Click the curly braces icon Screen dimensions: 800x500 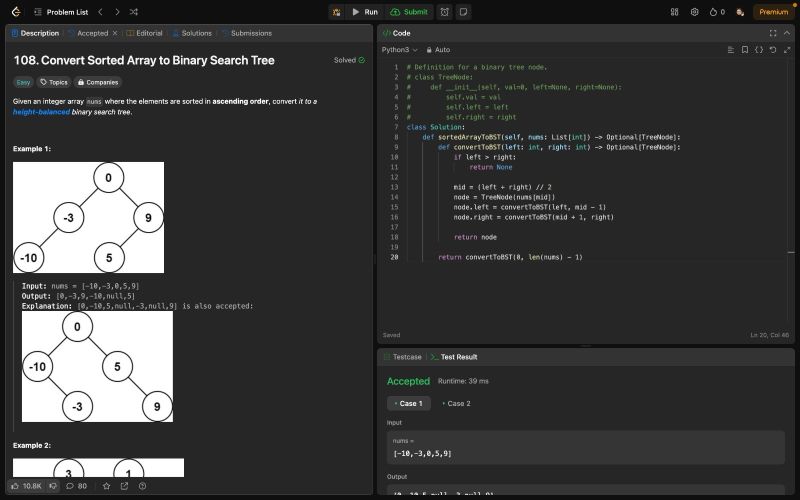point(759,49)
